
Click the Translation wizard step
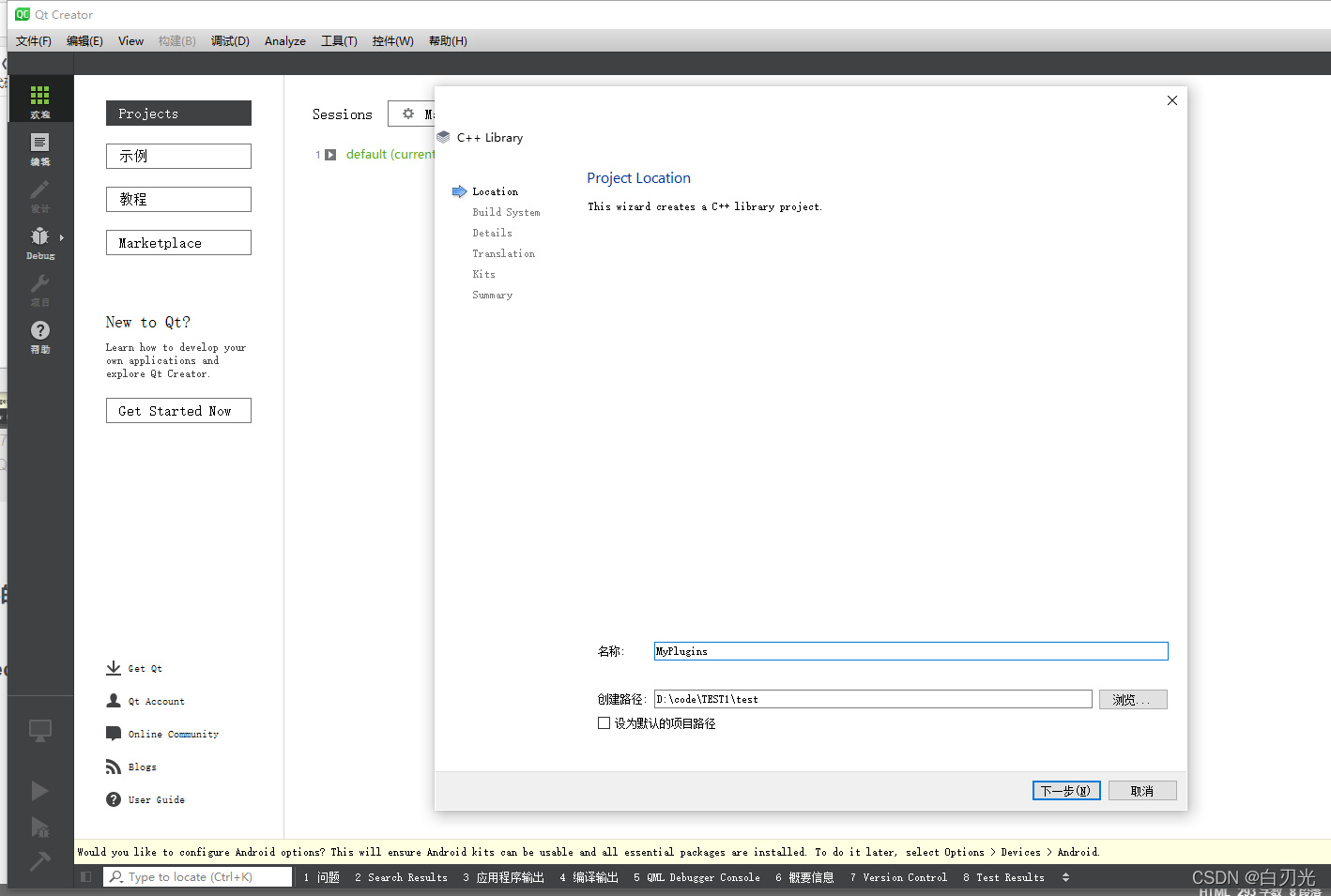pyautogui.click(x=503, y=253)
